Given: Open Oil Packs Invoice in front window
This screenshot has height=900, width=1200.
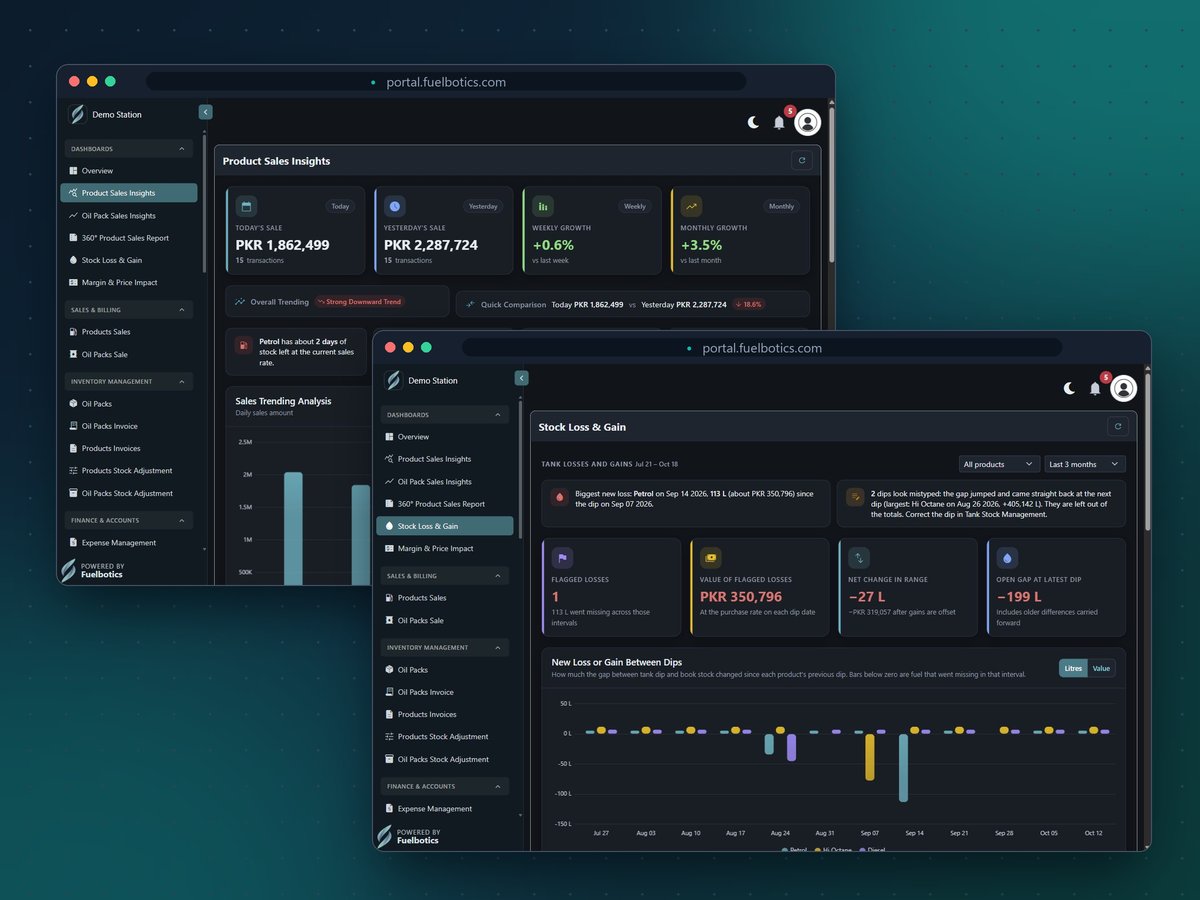Looking at the screenshot, I should pyautogui.click(x=444, y=692).
